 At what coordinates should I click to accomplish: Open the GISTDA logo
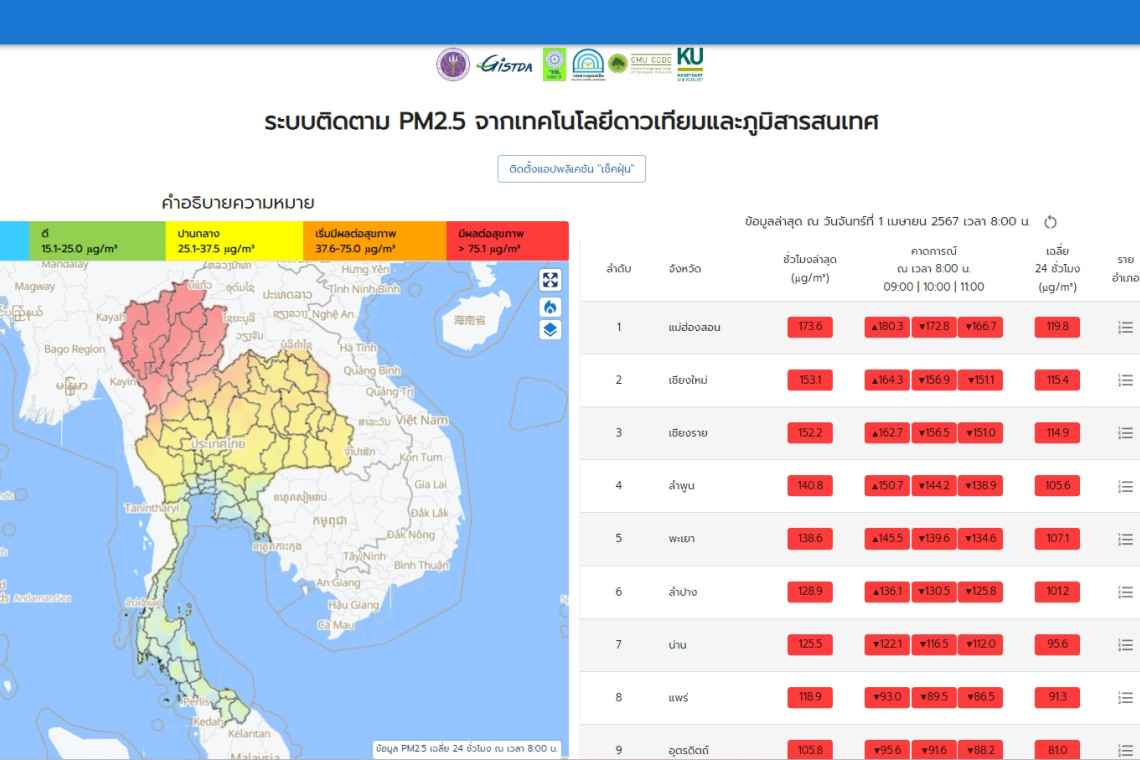point(505,64)
